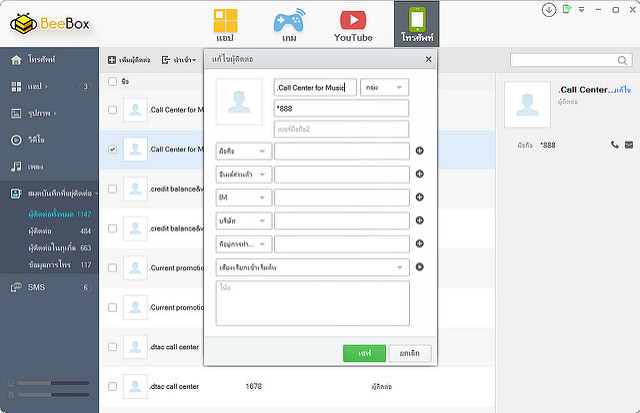Click the contact name field 'Call Center for Music'

(315, 87)
